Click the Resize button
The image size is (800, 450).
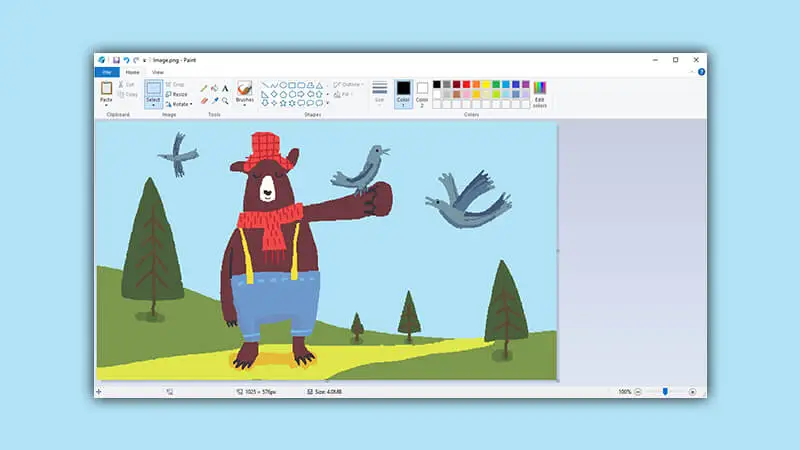[x=177, y=94]
